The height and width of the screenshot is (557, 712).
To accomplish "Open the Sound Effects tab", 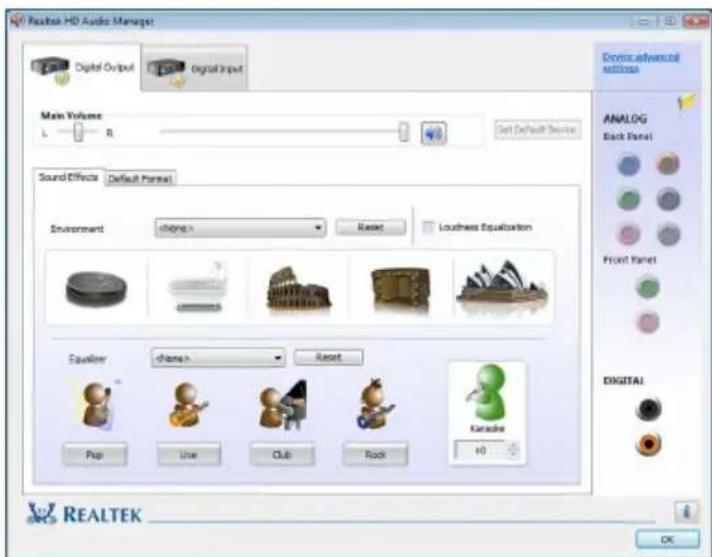I will (69, 177).
